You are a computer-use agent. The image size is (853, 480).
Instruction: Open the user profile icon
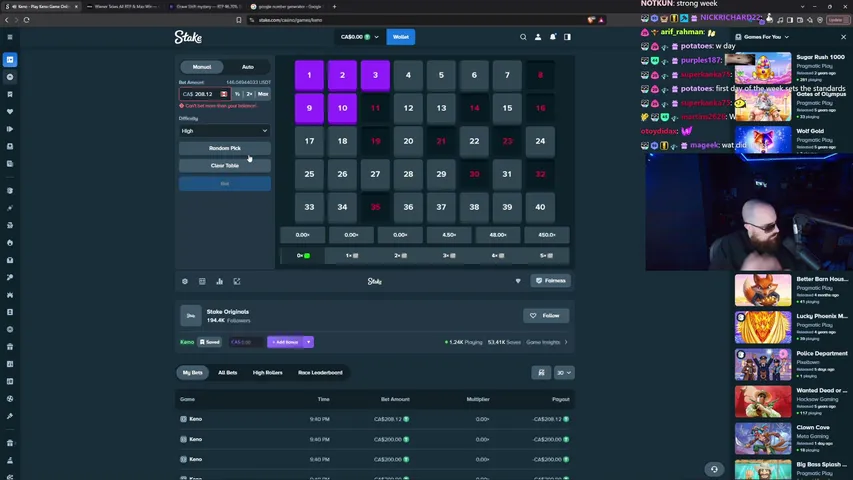pyautogui.click(x=538, y=37)
